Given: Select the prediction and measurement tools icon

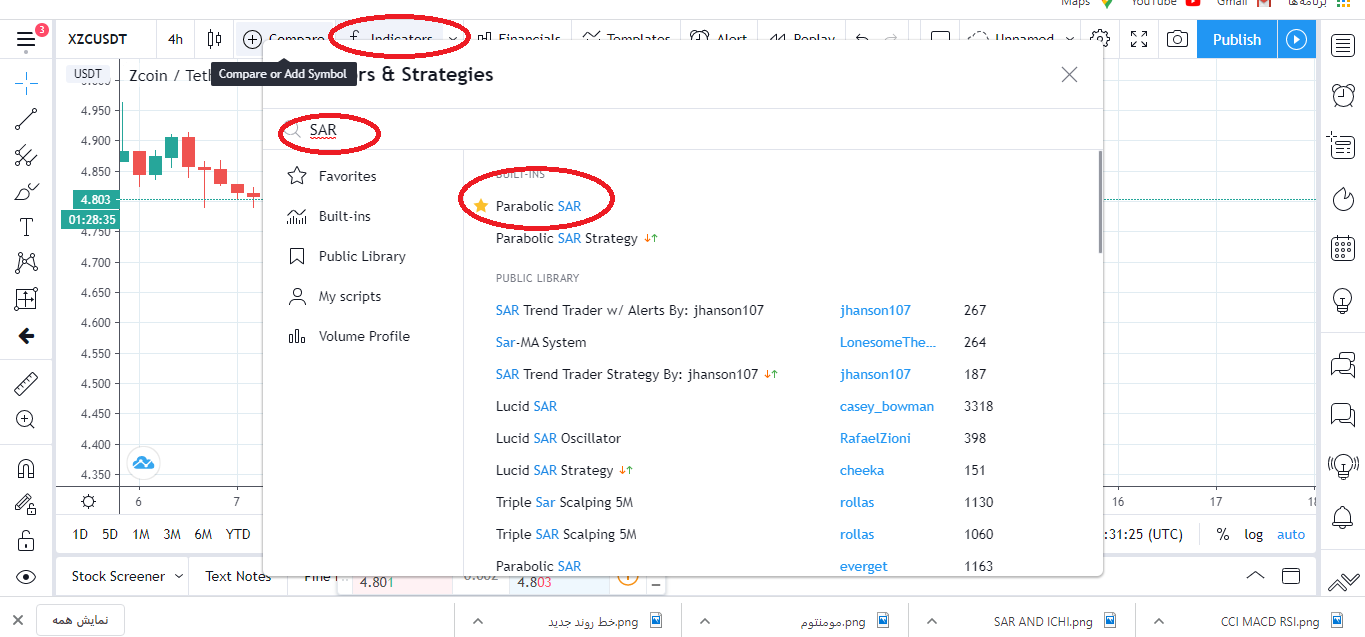Looking at the screenshot, I should click(26, 299).
